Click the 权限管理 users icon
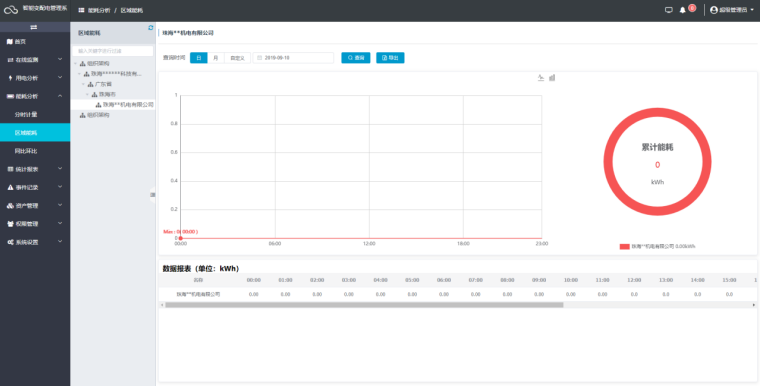761x386 pixels. coord(10,224)
